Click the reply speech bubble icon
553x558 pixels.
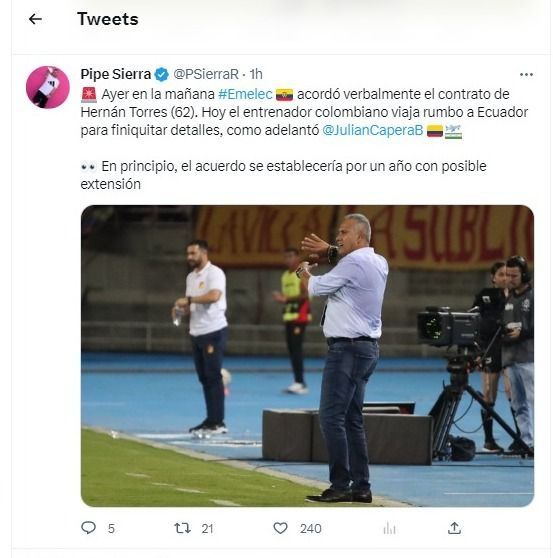coord(89,528)
